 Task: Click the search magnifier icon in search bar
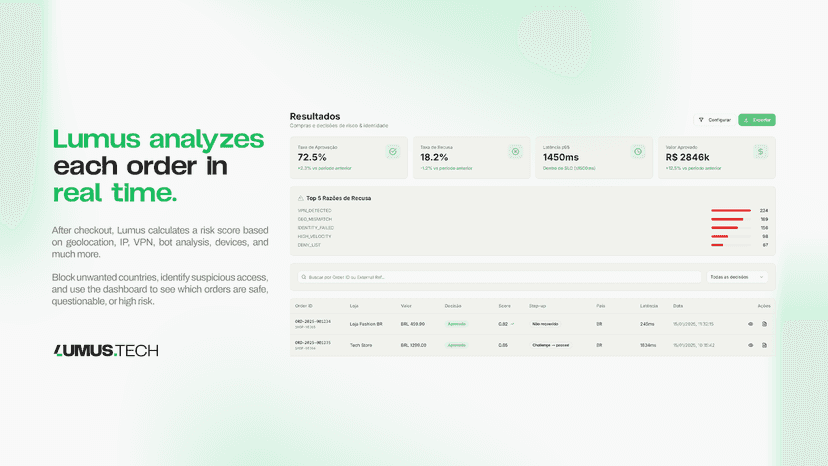(304, 277)
